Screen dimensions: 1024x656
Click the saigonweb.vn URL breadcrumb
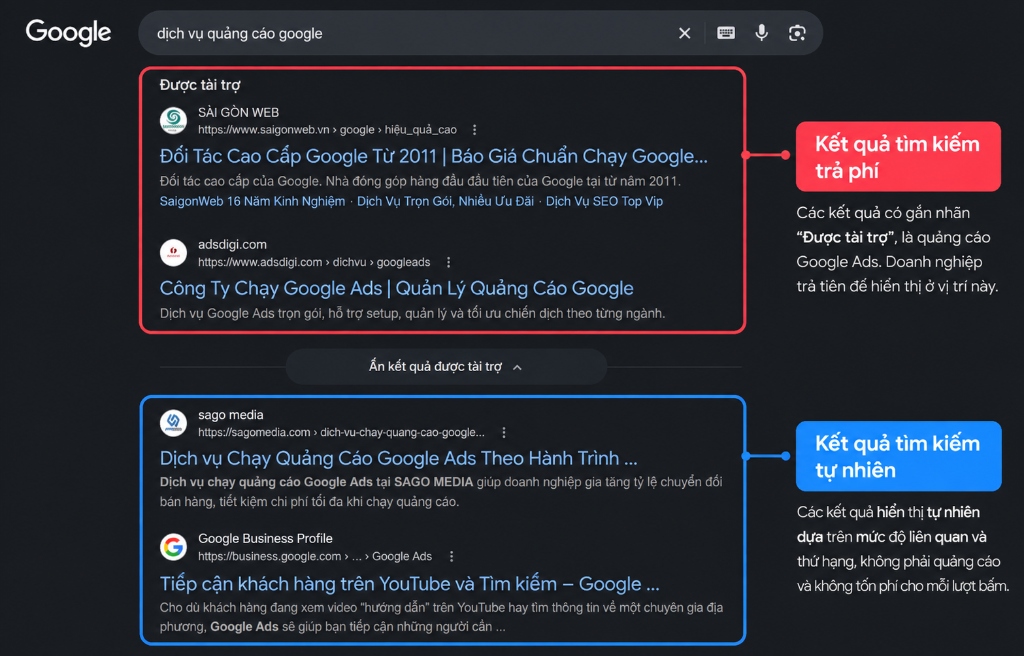[x=327, y=130]
